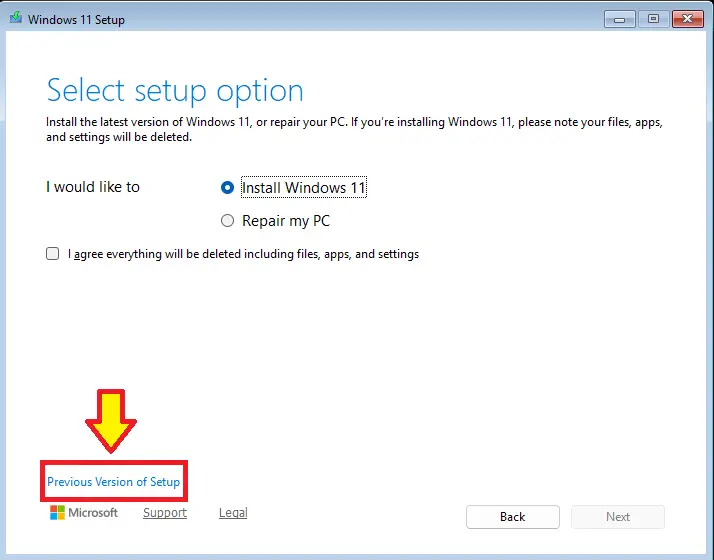This screenshot has width=714, height=560.
Task: Click the 'Select setup option' heading
Action: point(175,91)
